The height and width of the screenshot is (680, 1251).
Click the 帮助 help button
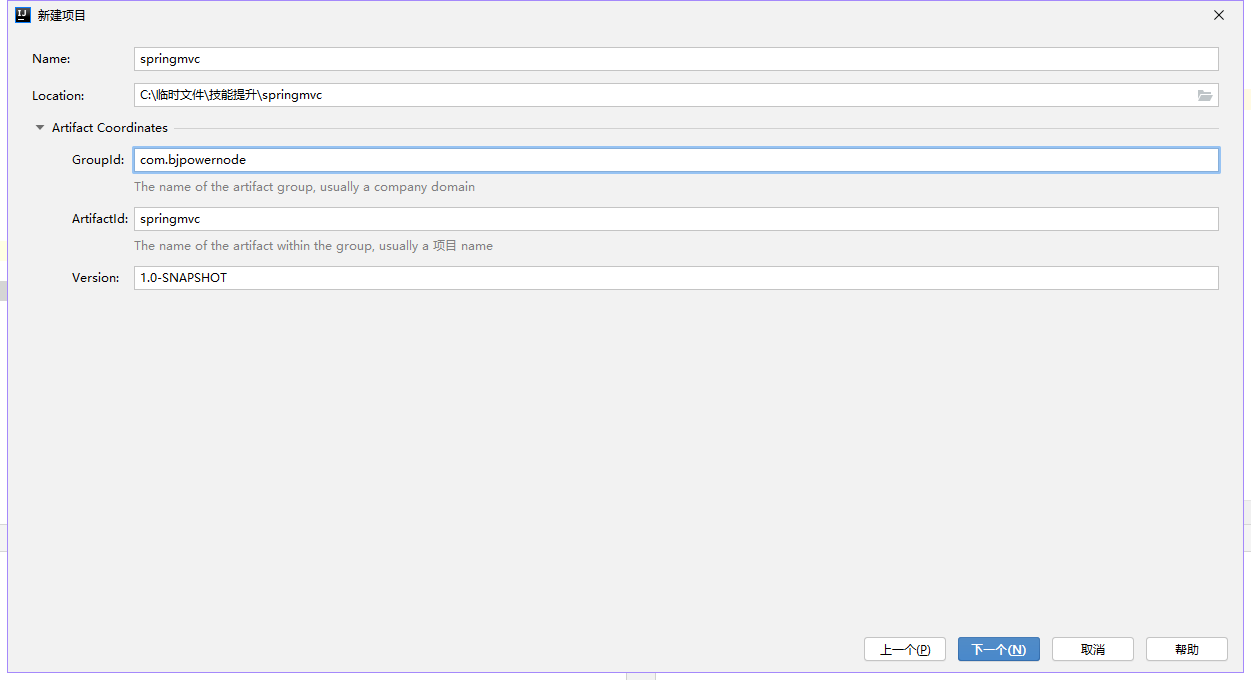click(1187, 649)
